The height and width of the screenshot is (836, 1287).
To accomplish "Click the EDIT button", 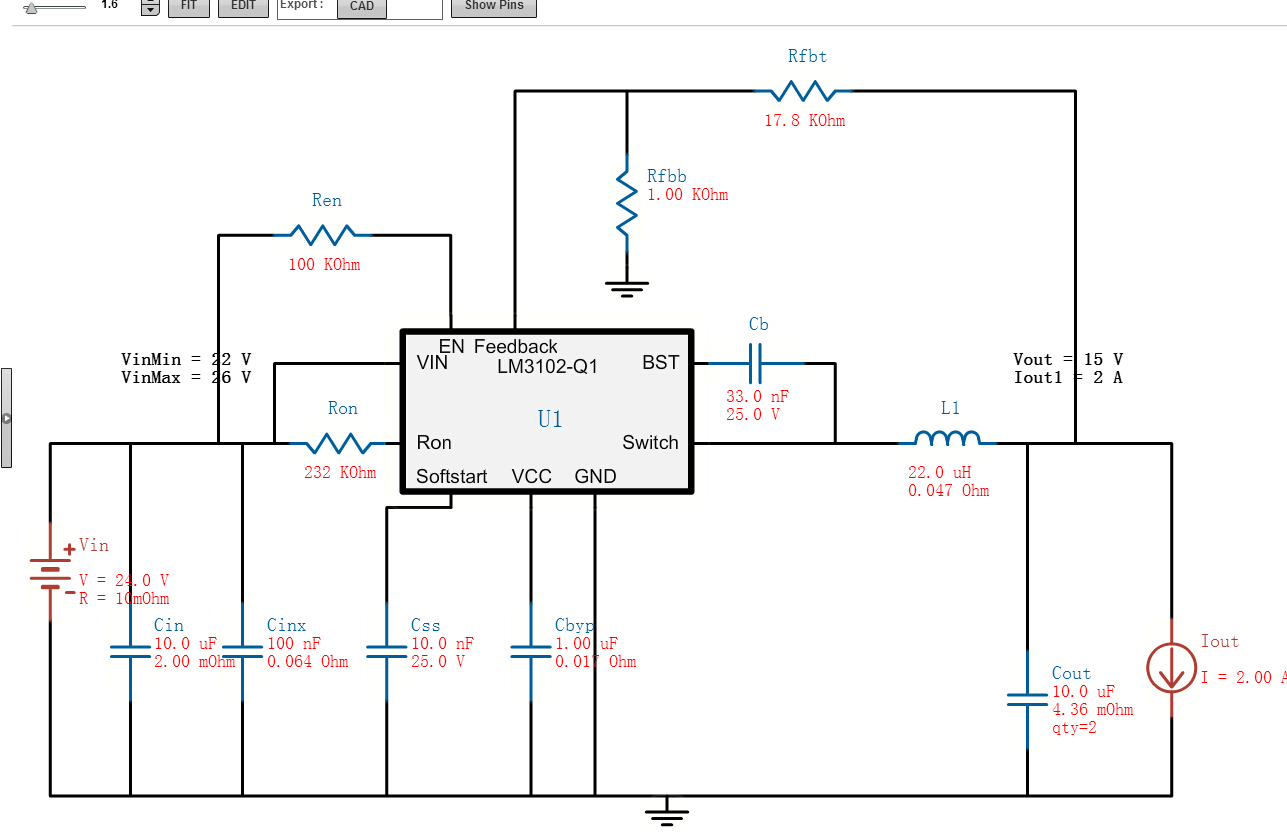I will [x=243, y=6].
